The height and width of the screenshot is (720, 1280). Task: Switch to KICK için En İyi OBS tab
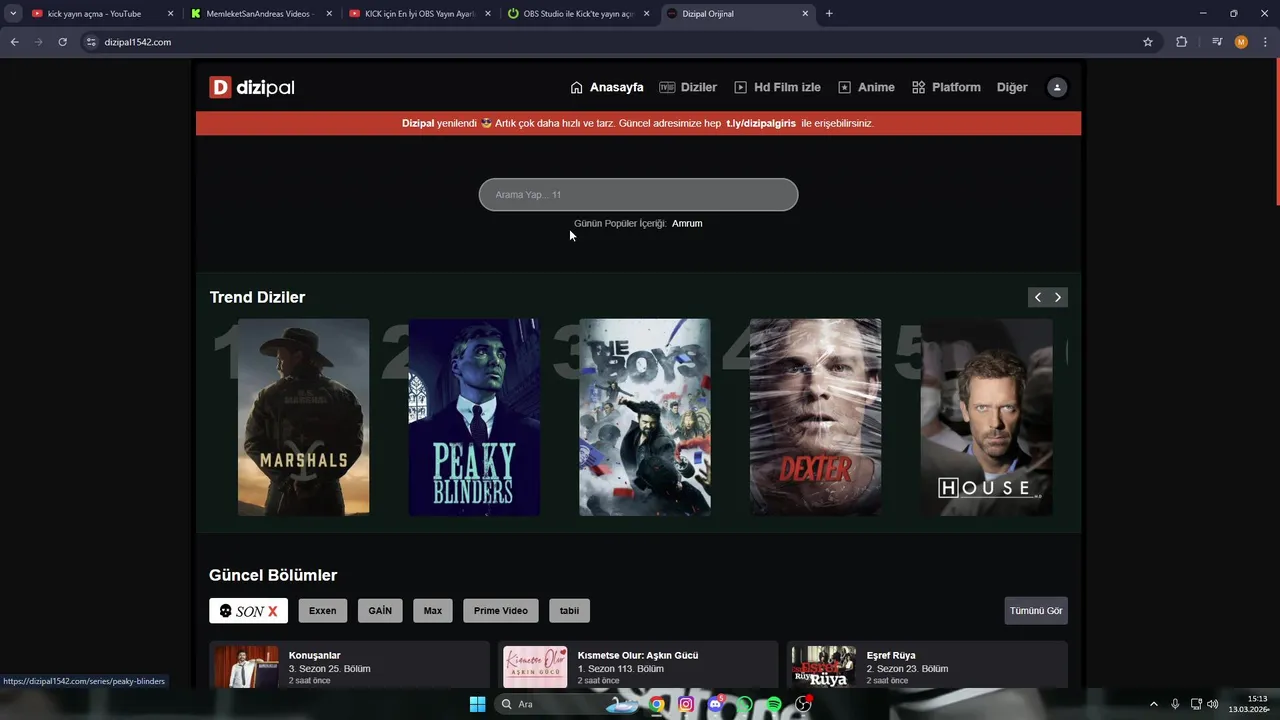(x=418, y=14)
